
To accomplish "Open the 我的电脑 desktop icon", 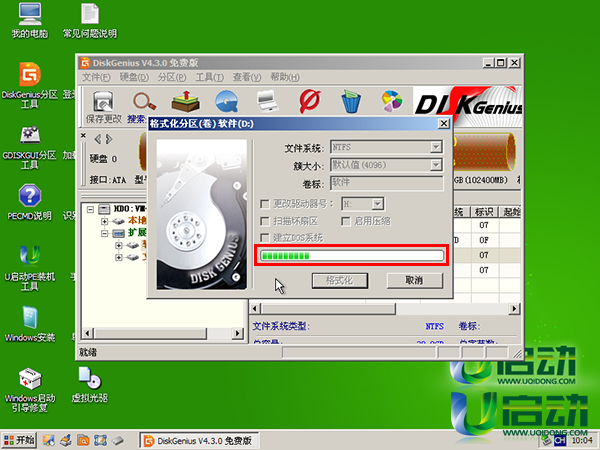I will point(30,20).
